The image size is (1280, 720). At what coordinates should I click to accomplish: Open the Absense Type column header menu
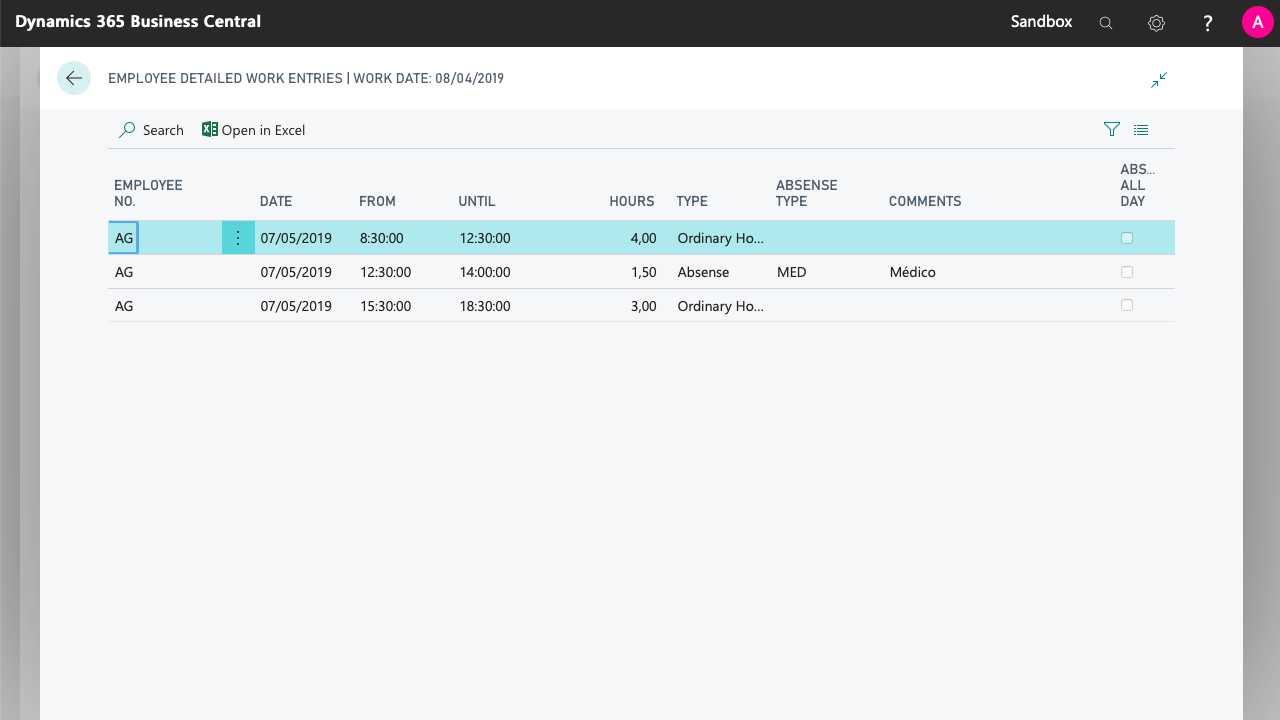coord(806,193)
